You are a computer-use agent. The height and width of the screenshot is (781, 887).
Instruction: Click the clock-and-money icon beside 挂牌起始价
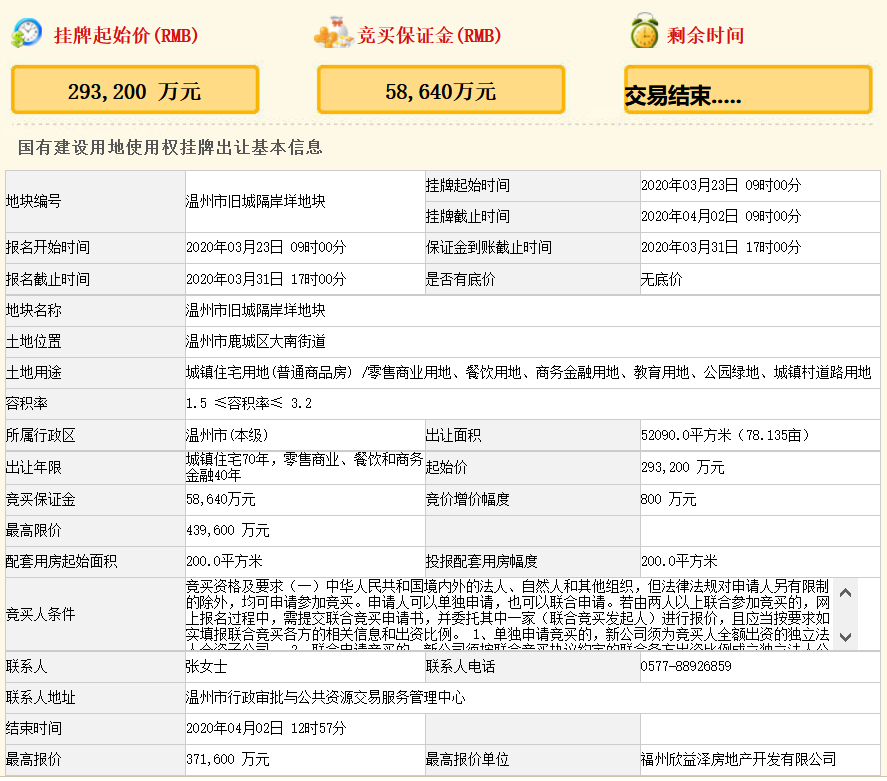[x=26, y=32]
